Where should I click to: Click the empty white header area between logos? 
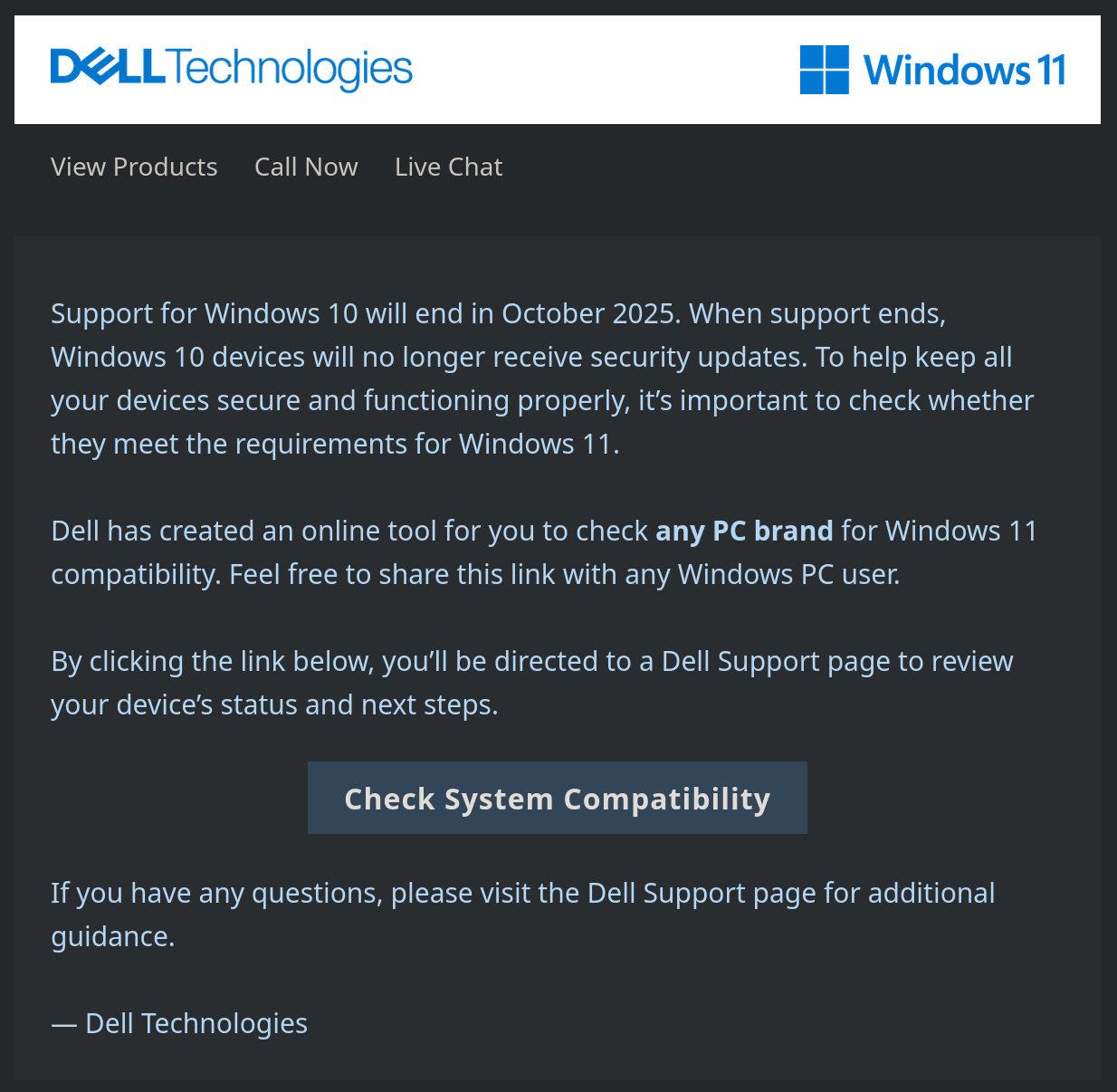[606, 70]
